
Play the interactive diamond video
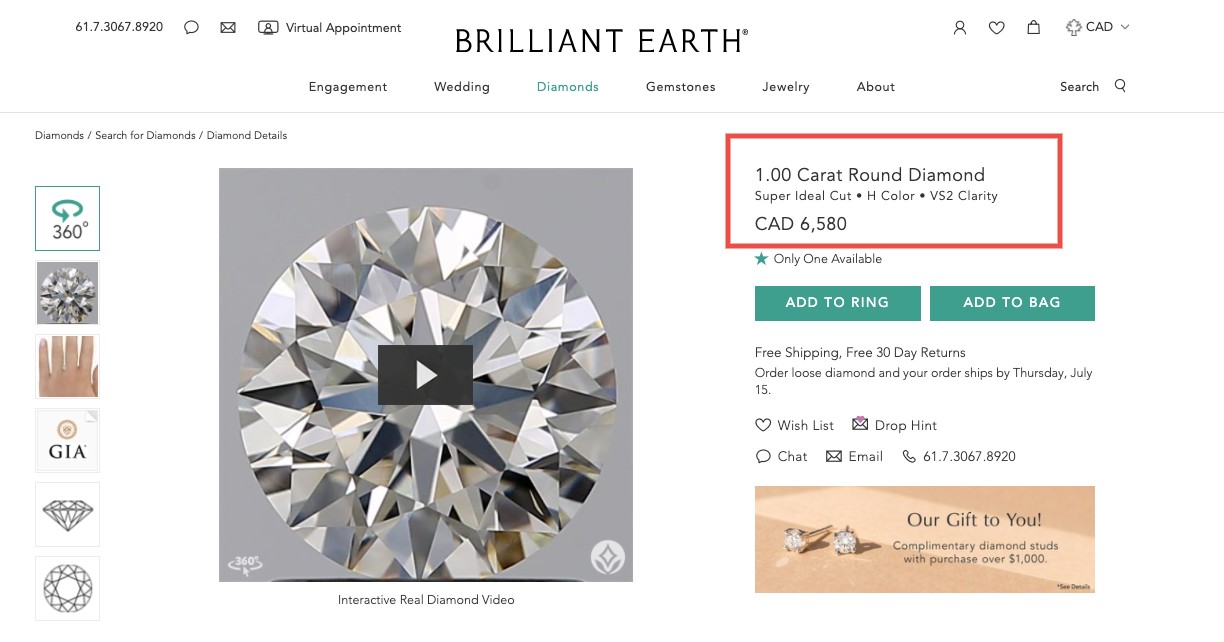click(425, 374)
